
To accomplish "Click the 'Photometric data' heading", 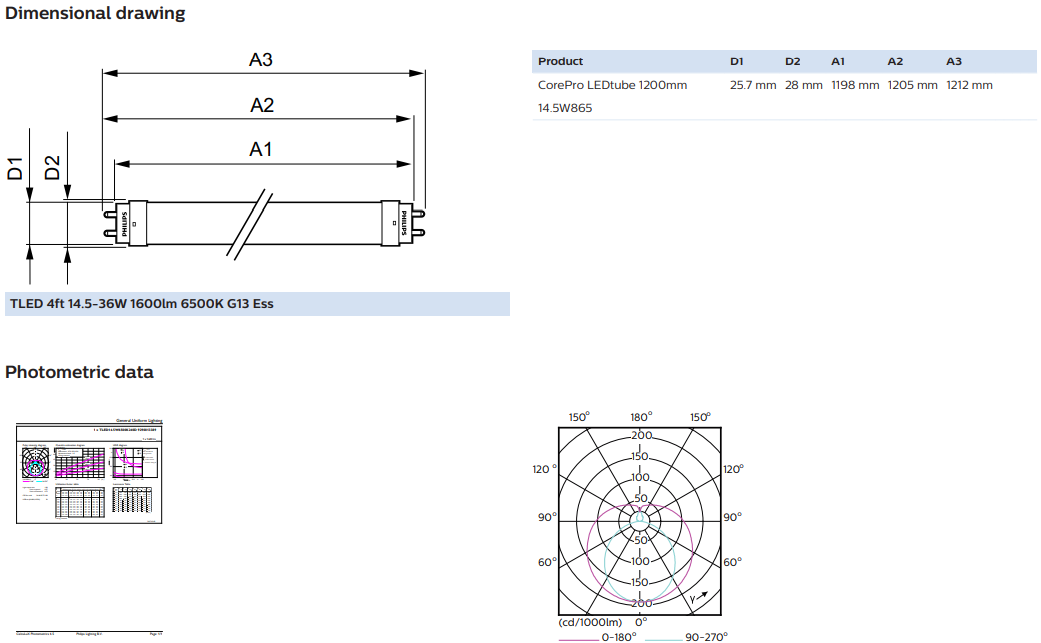I will tap(79, 372).
